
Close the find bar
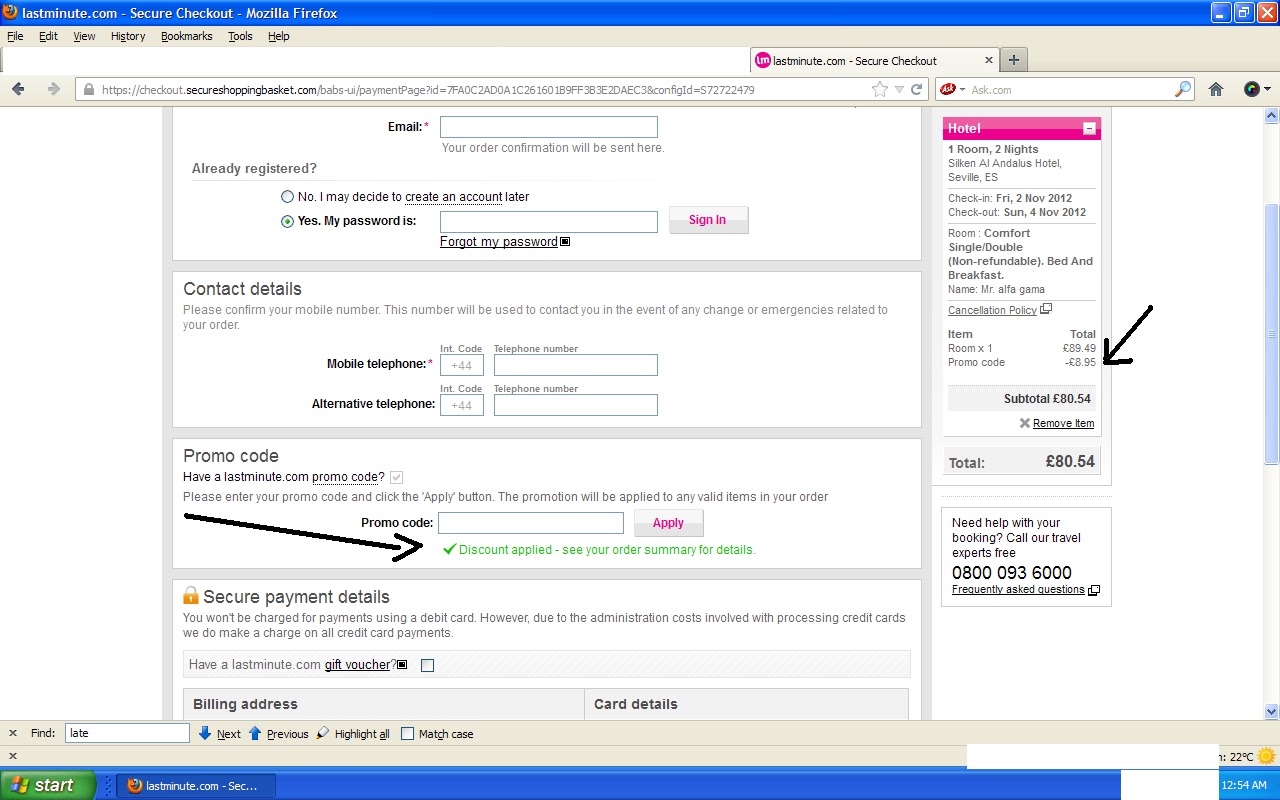coord(13,733)
